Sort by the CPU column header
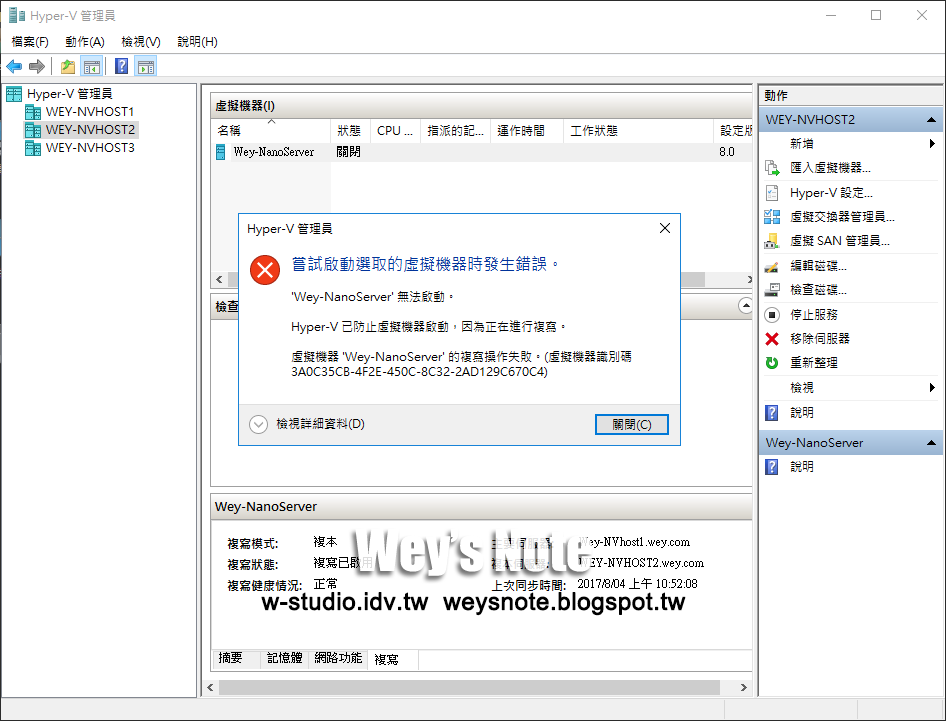The height and width of the screenshot is (721, 946). coord(395,131)
